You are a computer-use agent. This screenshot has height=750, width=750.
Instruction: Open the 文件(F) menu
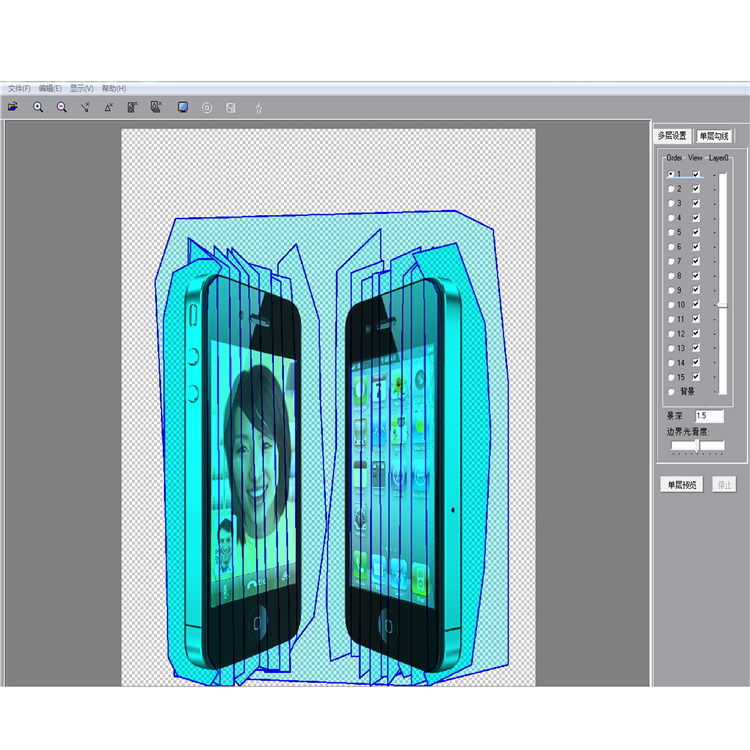point(19,89)
